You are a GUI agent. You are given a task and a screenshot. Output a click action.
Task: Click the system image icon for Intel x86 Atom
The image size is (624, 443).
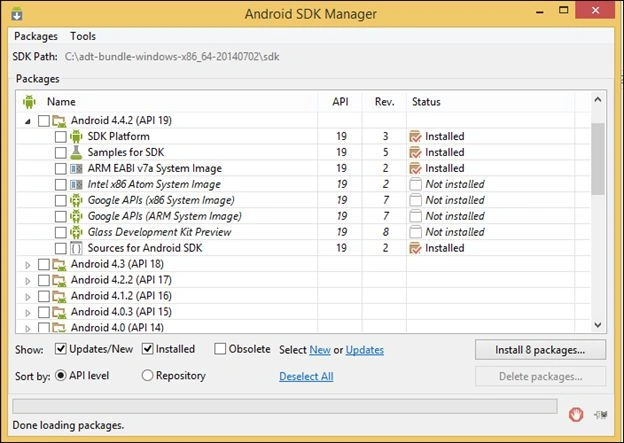pyautogui.click(x=76, y=184)
